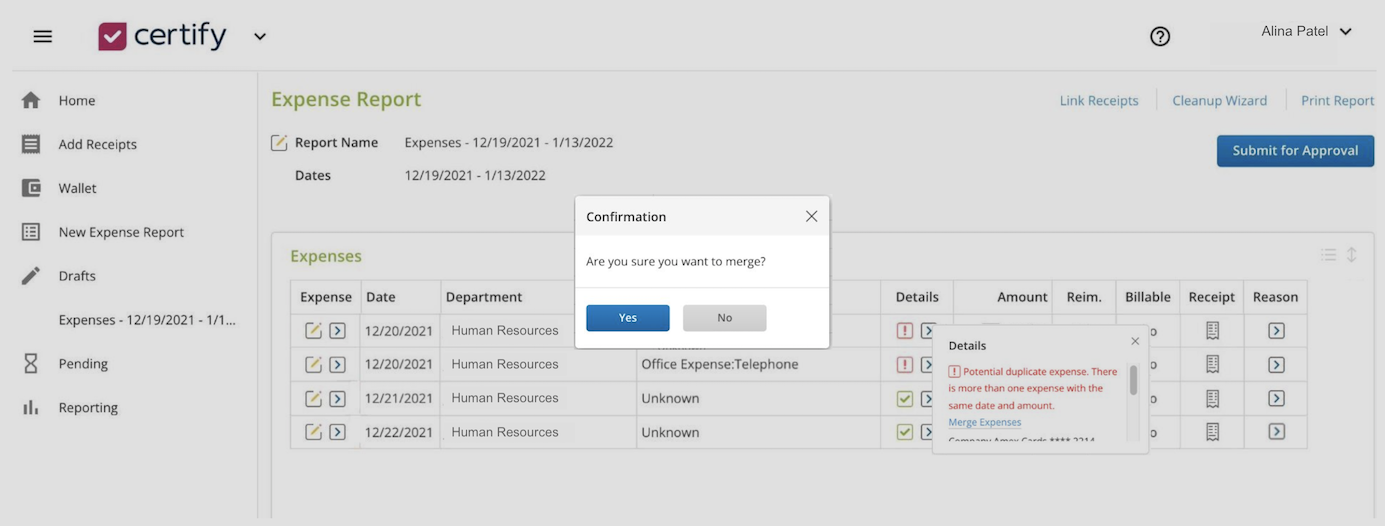The image size is (1385, 526).
Task: Click green checkmark for 12/21/2021 expense
Action: pyautogui.click(x=904, y=399)
